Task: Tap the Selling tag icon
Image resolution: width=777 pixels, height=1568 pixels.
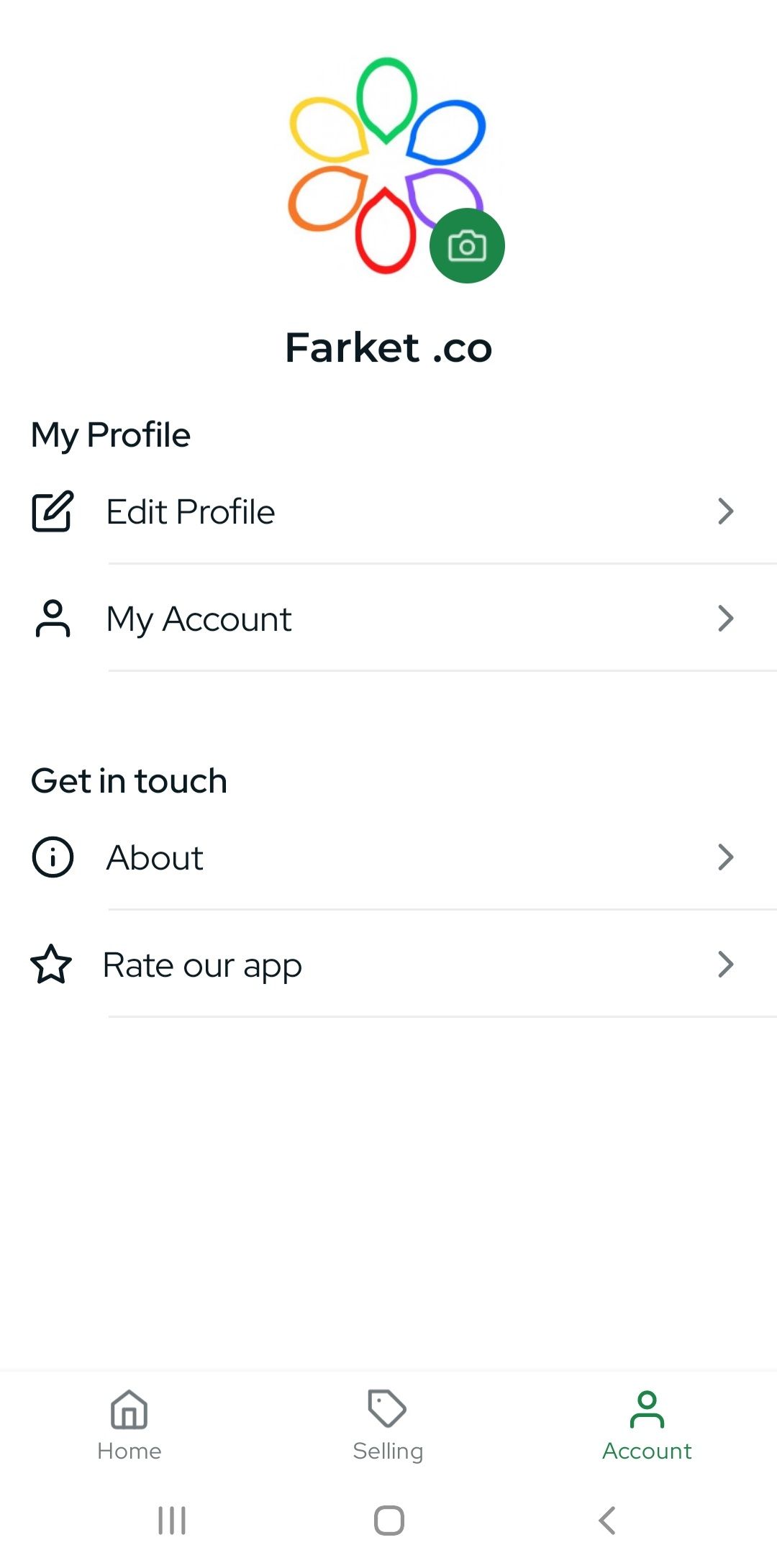Action: [387, 1408]
